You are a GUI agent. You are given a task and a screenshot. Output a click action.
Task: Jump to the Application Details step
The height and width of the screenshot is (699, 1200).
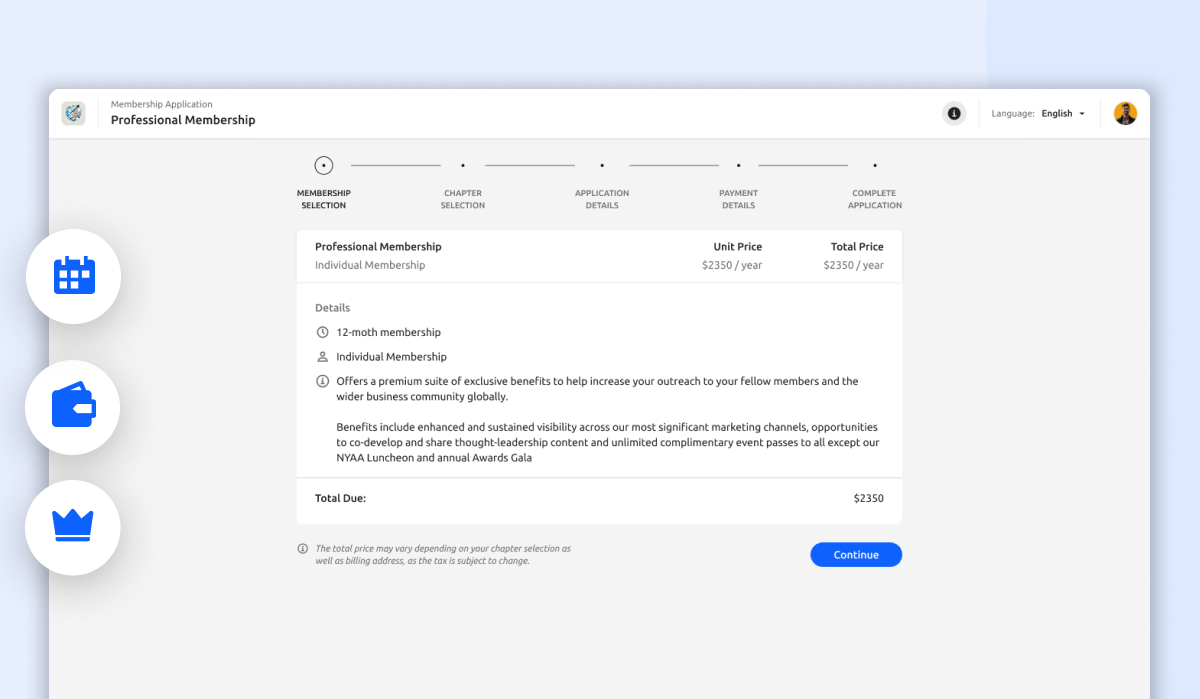(x=602, y=166)
